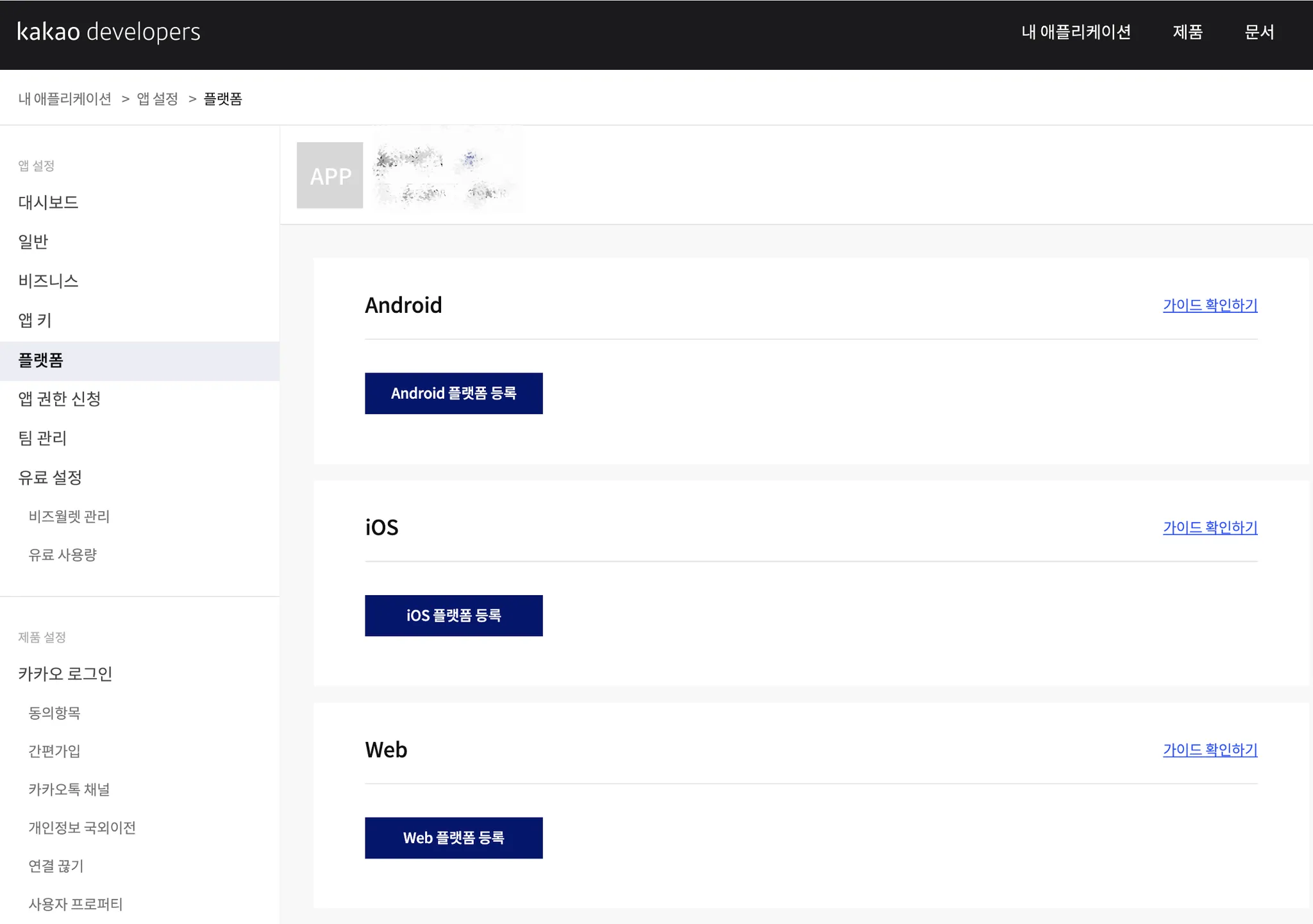
Task: Open the 제품 top menu
Action: pos(1187,32)
